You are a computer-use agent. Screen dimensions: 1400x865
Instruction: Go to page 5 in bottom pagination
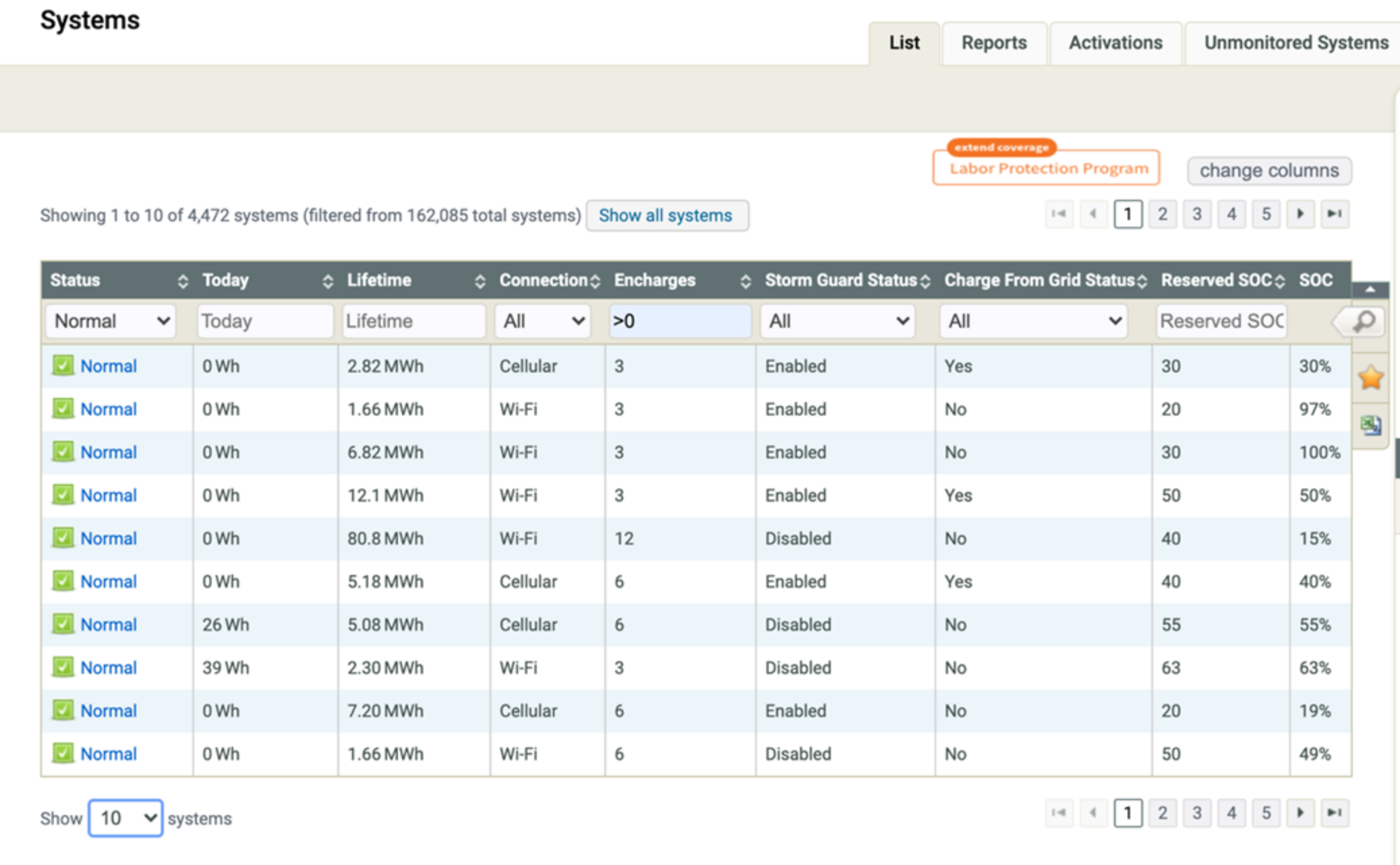(x=1266, y=813)
